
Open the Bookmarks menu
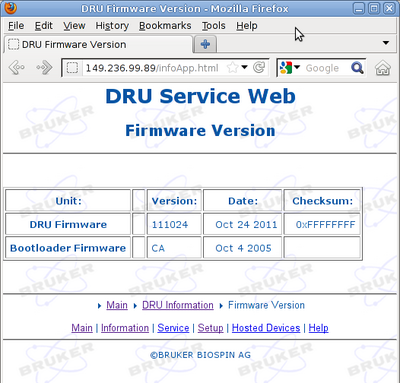click(x=165, y=26)
